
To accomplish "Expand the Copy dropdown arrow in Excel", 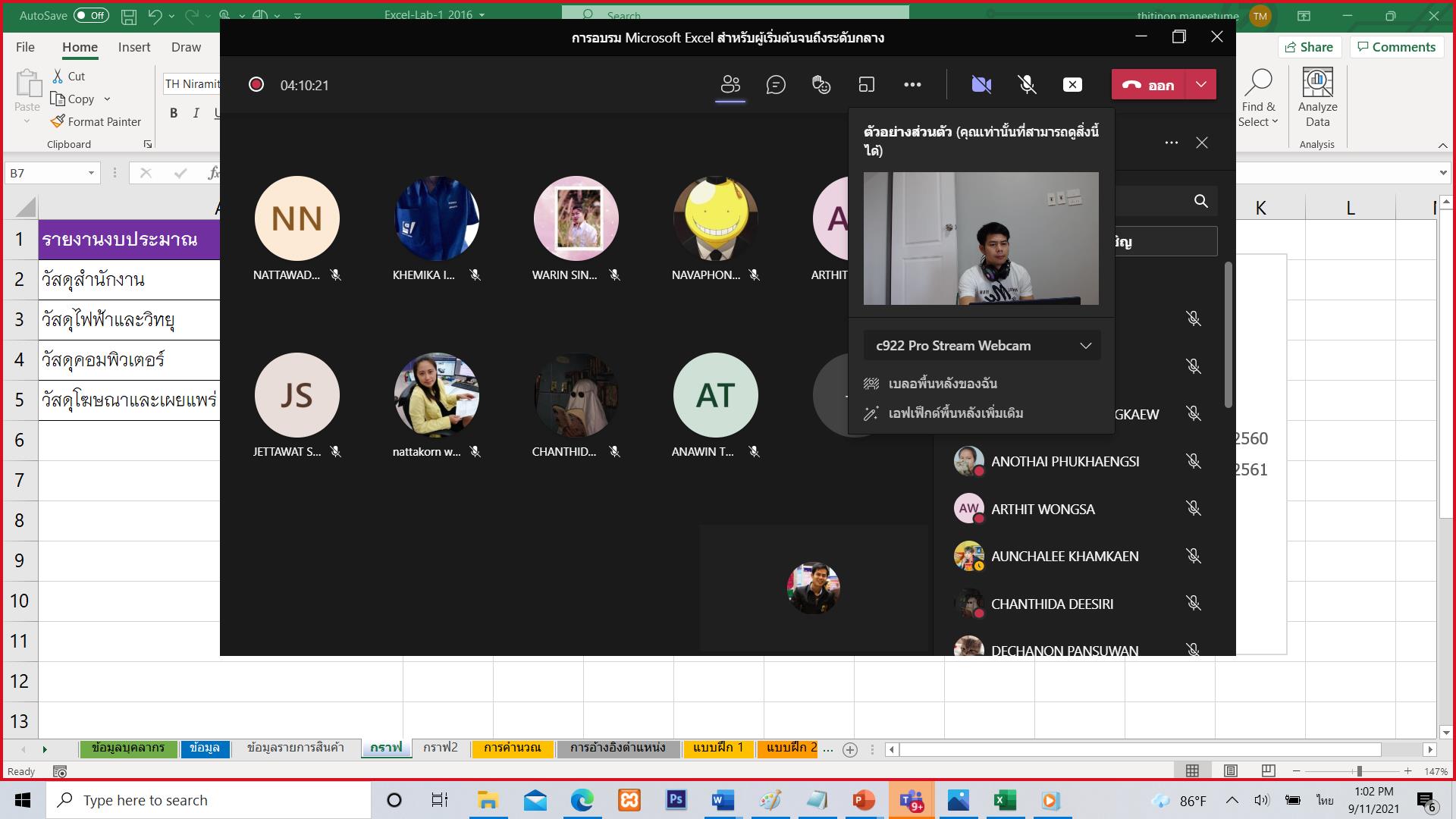I will pyautogui.click(x=107, y=99).
